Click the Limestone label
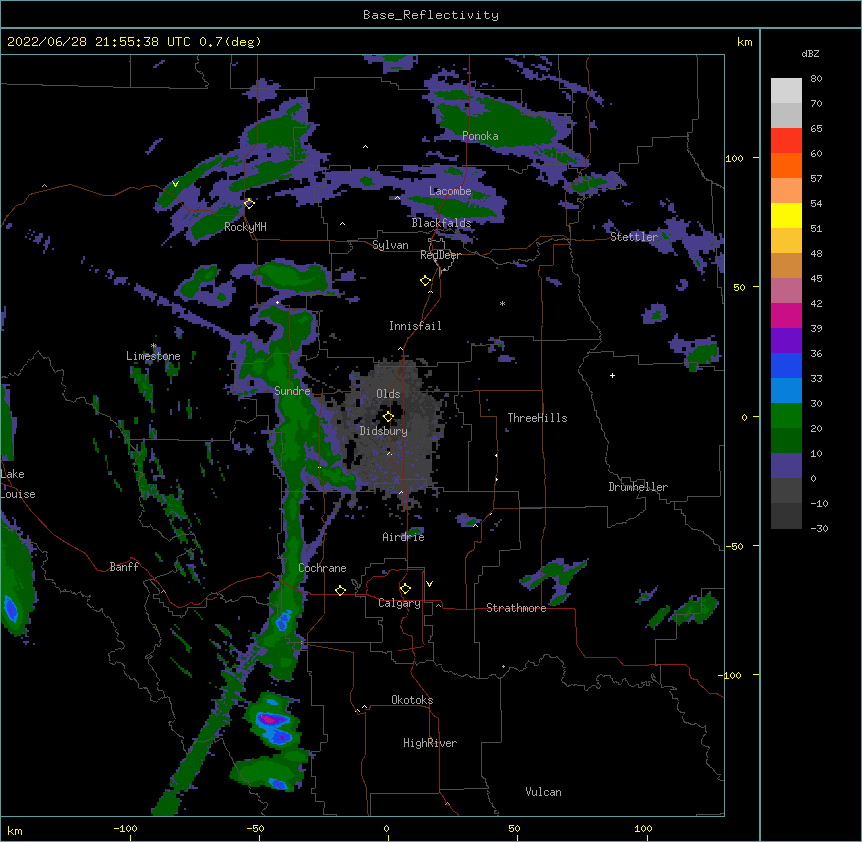This screenshot has height=842, width=862. tap(153, 356)
